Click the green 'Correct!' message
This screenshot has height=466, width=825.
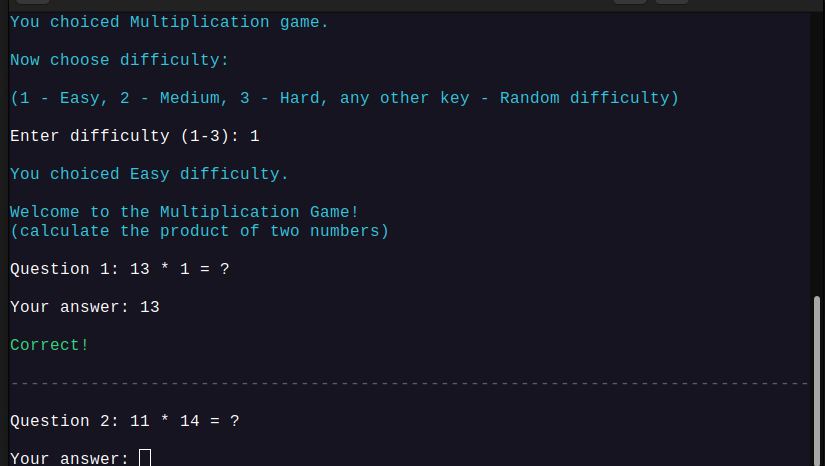coord(50,345)
